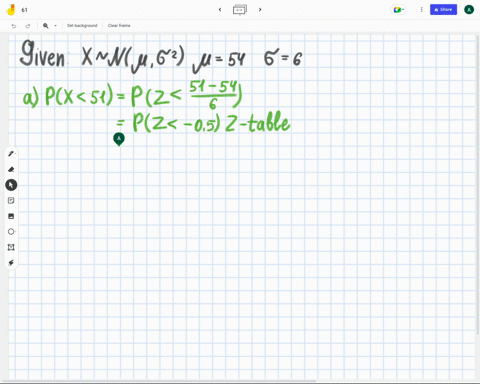Insert an image

[x=11, y=216]
